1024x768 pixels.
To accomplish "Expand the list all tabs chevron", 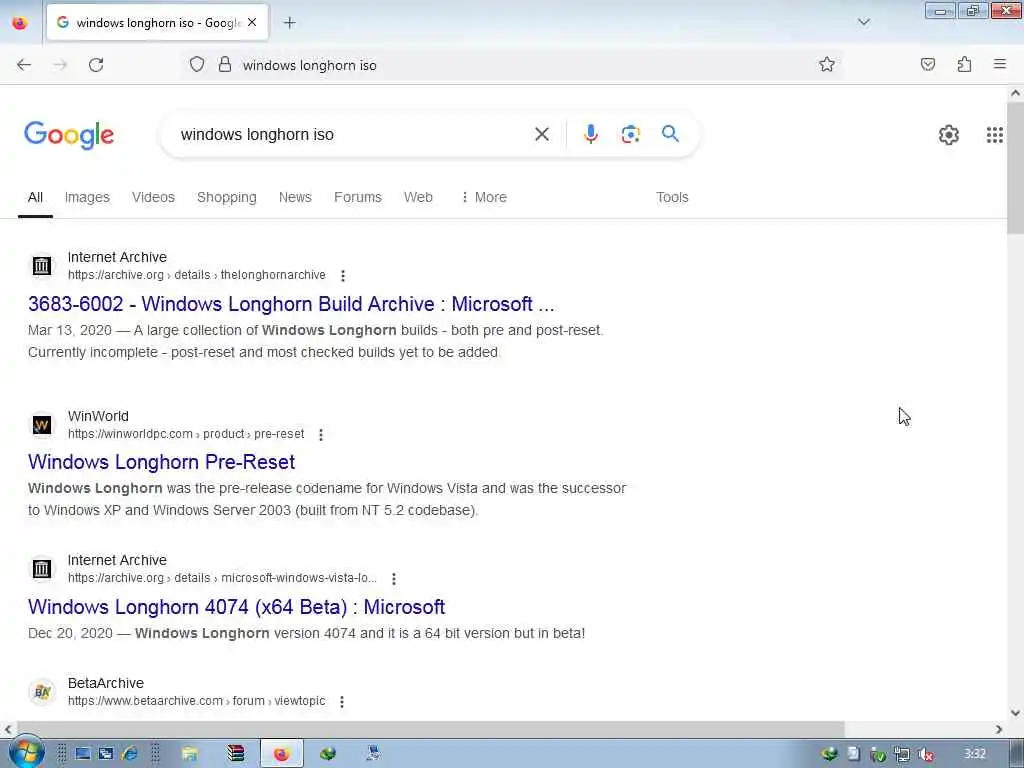I will (x=863, y=22).
